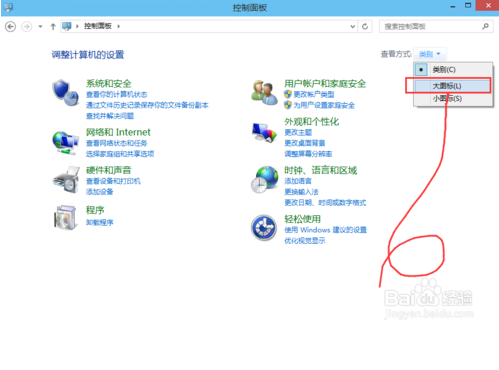Open the Hardware and Sound printer icon
Viewport: 499px width, 370px height.
(x=66, y=180)
